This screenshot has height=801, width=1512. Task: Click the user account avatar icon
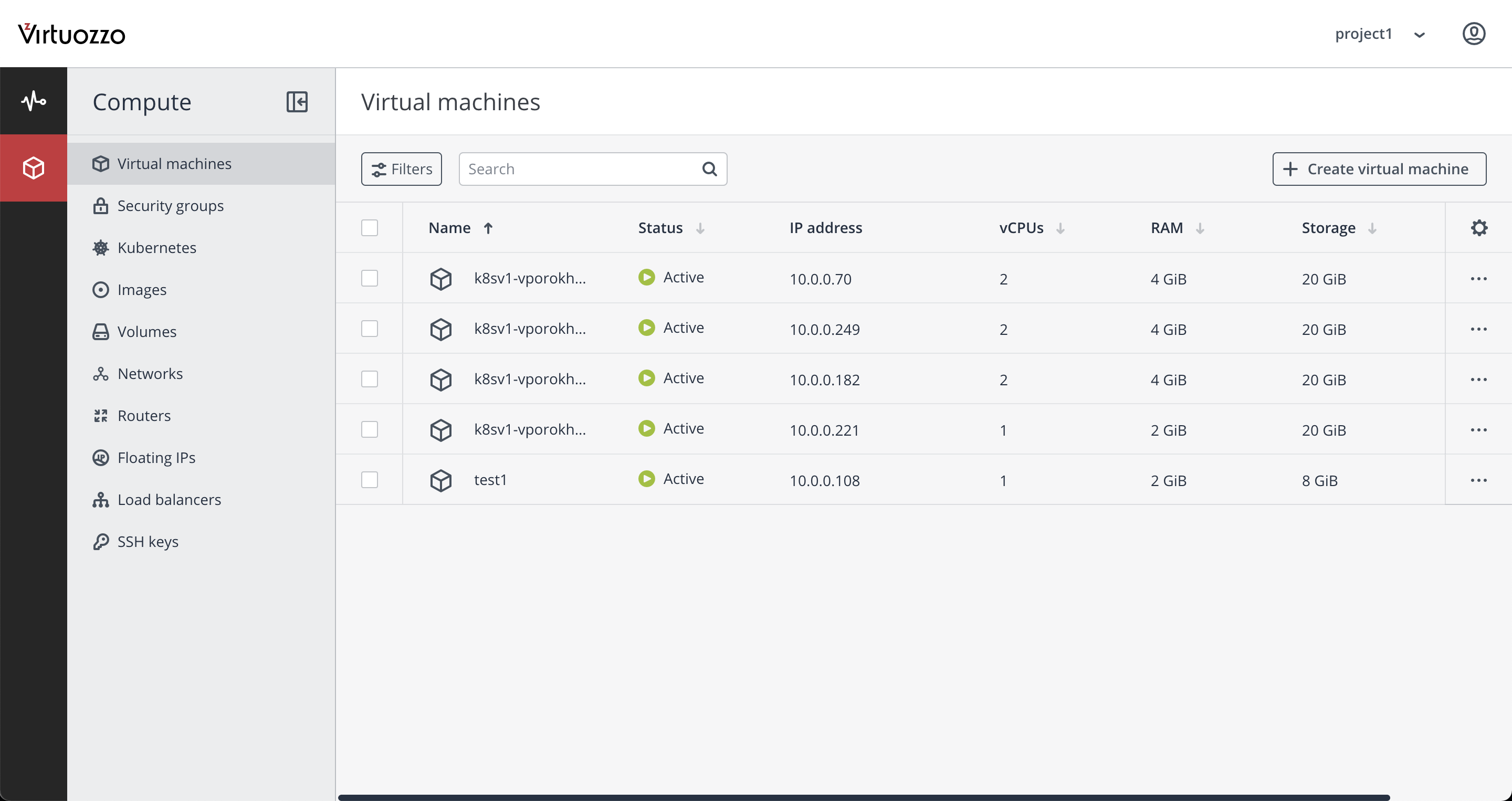pyautogui.click(x=1473, y=34)
